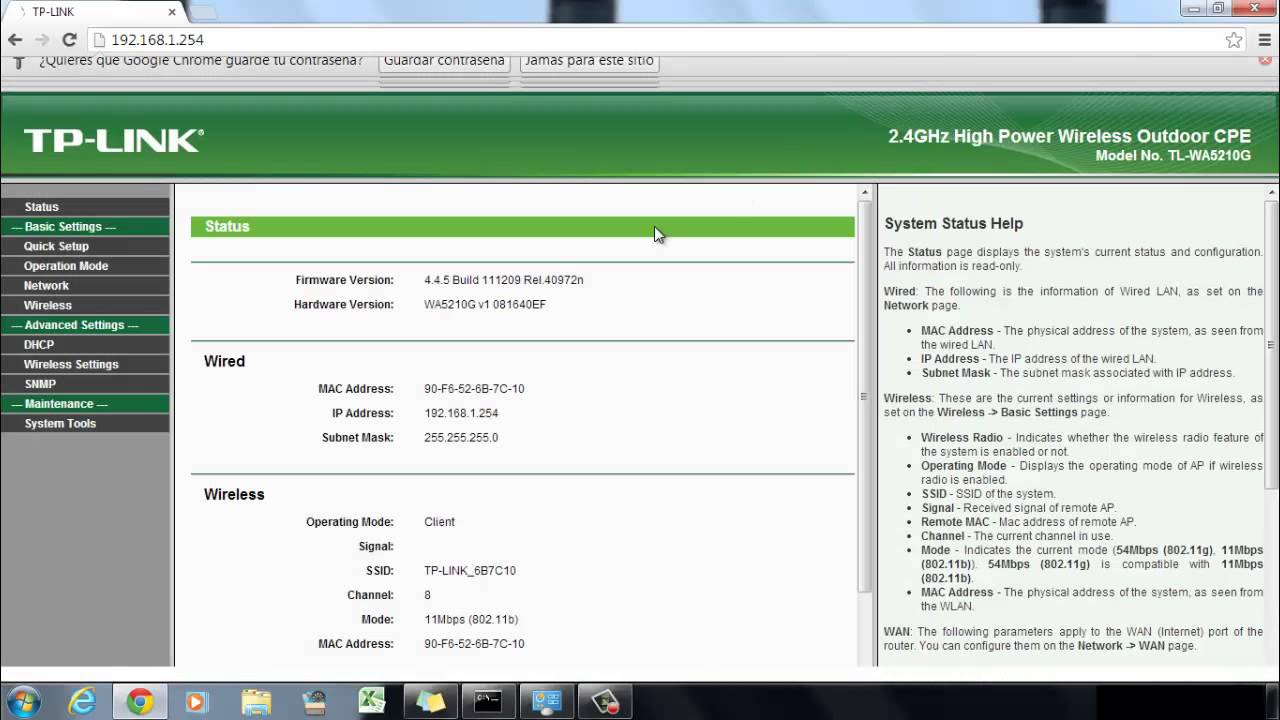Go back using the browser Back arrow
The width and height of the screenshot is (1280, 720).
pyautogui.click(x=15, y=40)
